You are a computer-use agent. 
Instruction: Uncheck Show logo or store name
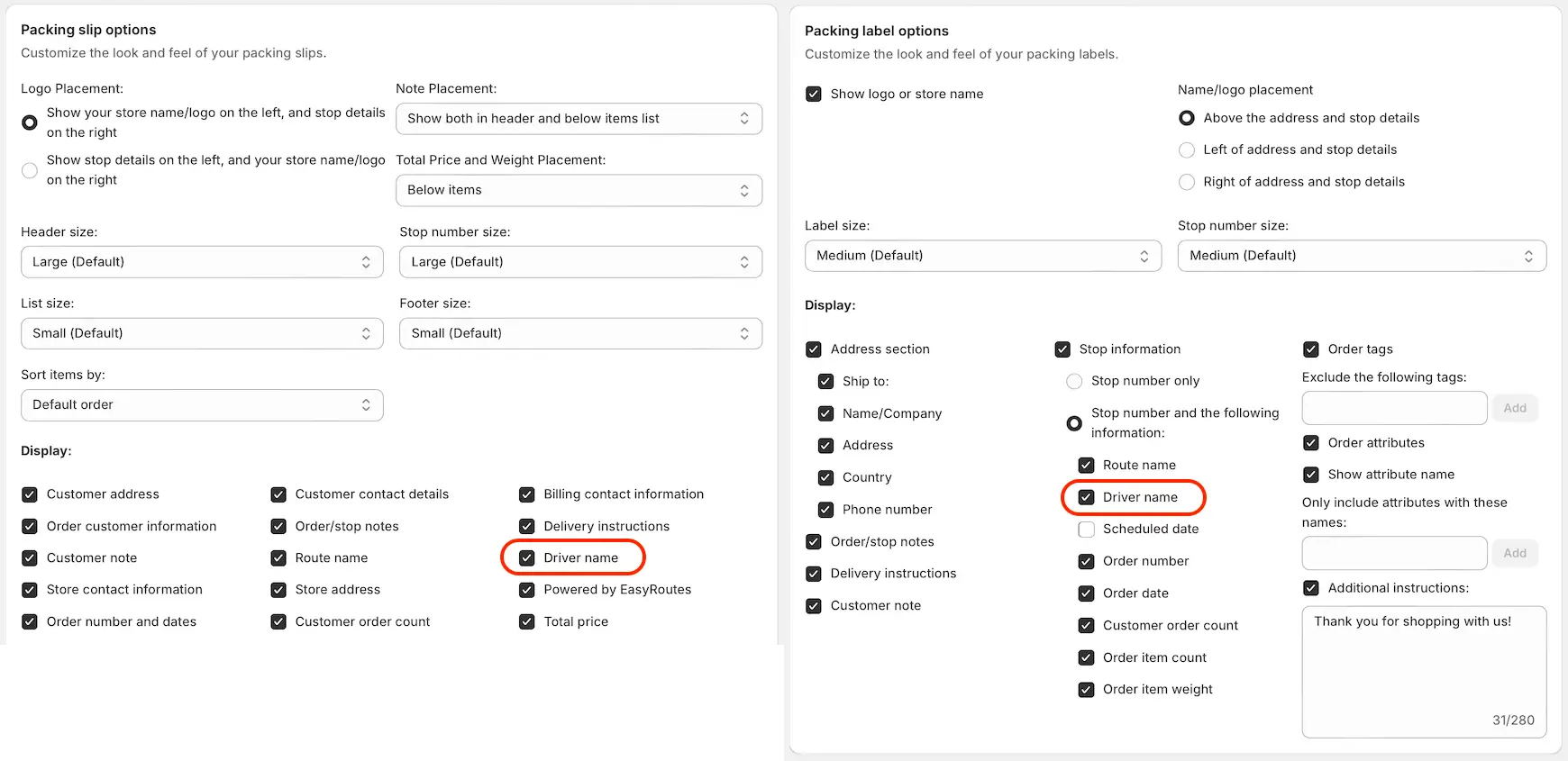tap(814, 94)
